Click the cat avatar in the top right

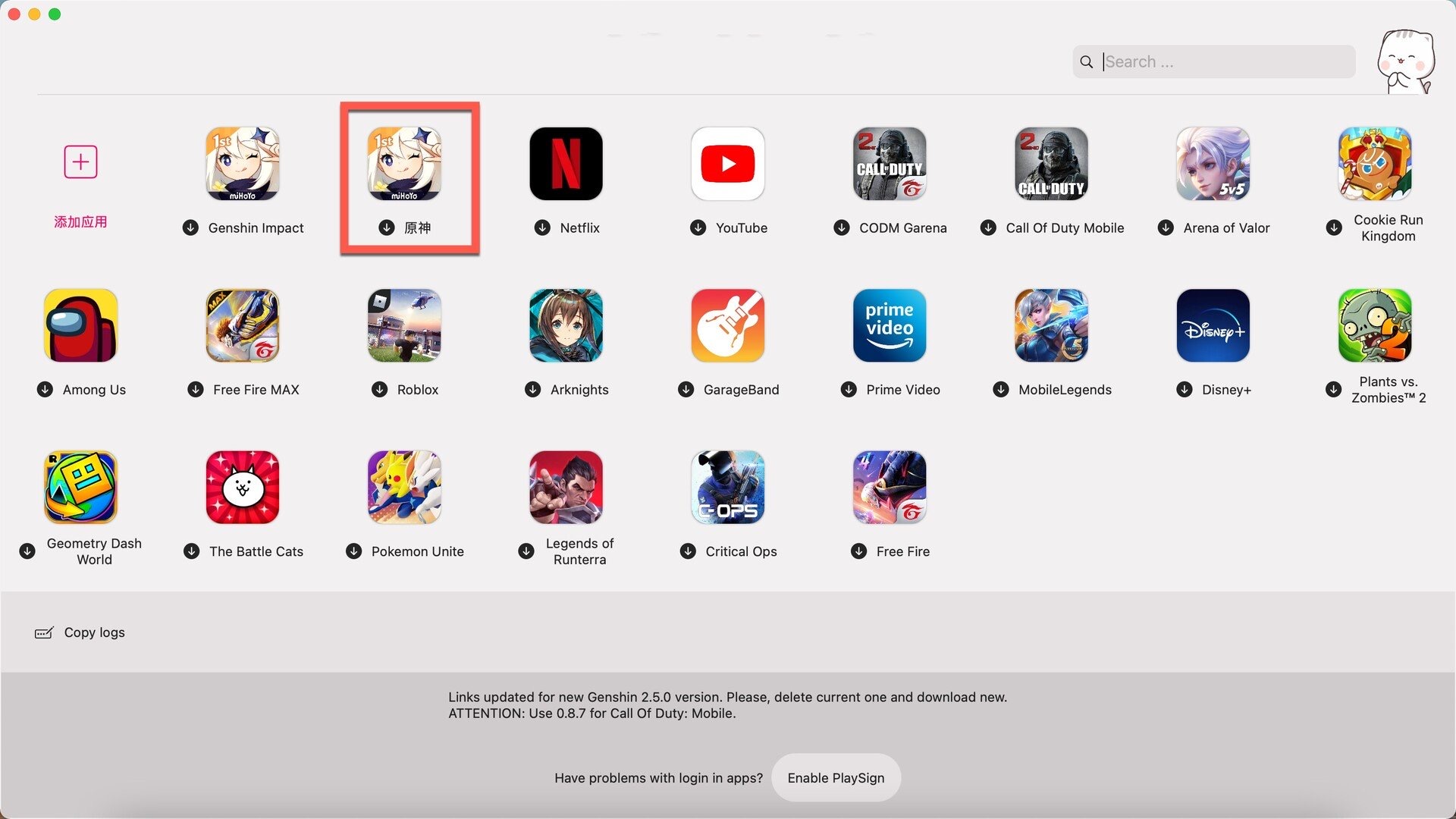(1407, 62)
